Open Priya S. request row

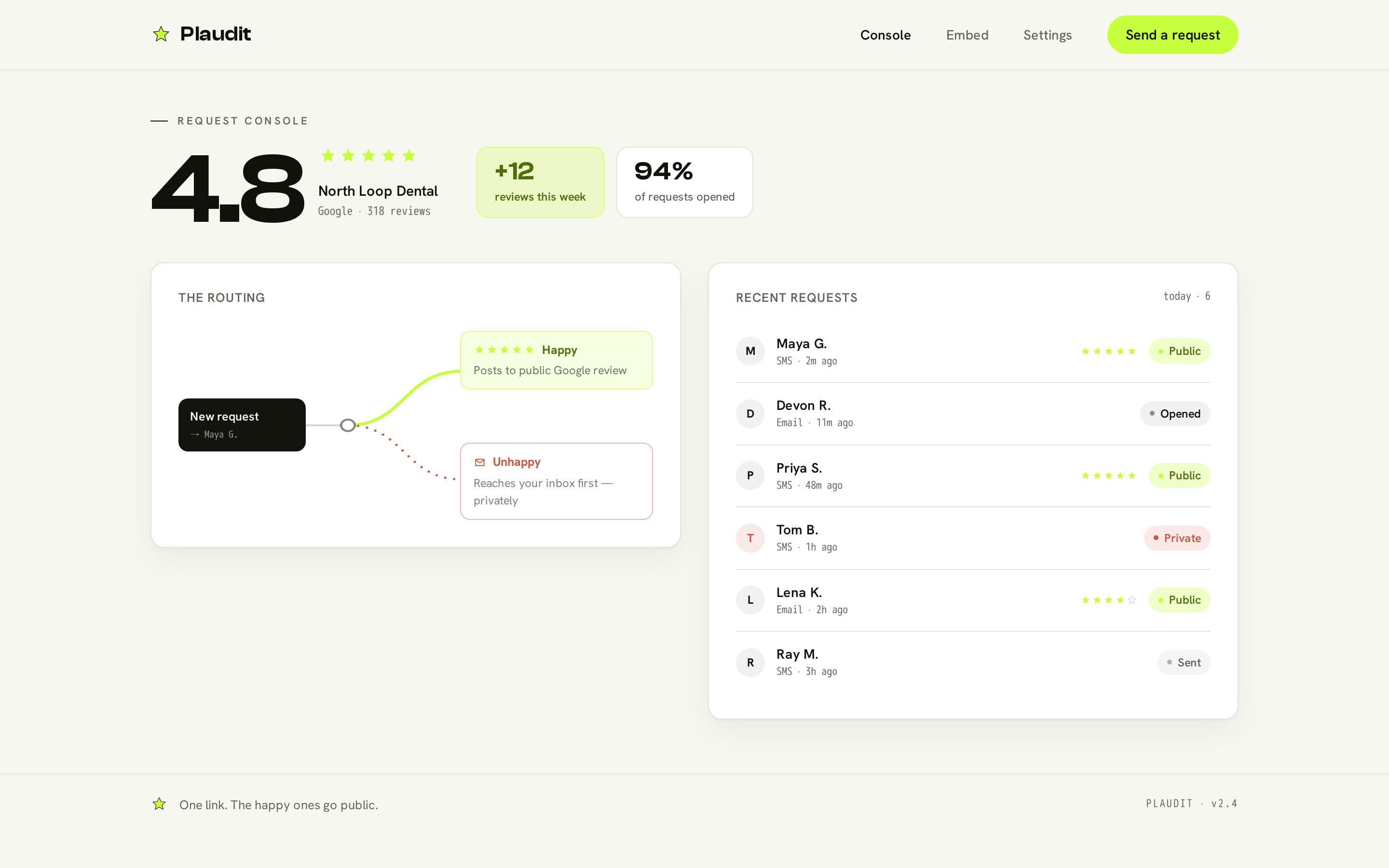[x=973, y=475]
